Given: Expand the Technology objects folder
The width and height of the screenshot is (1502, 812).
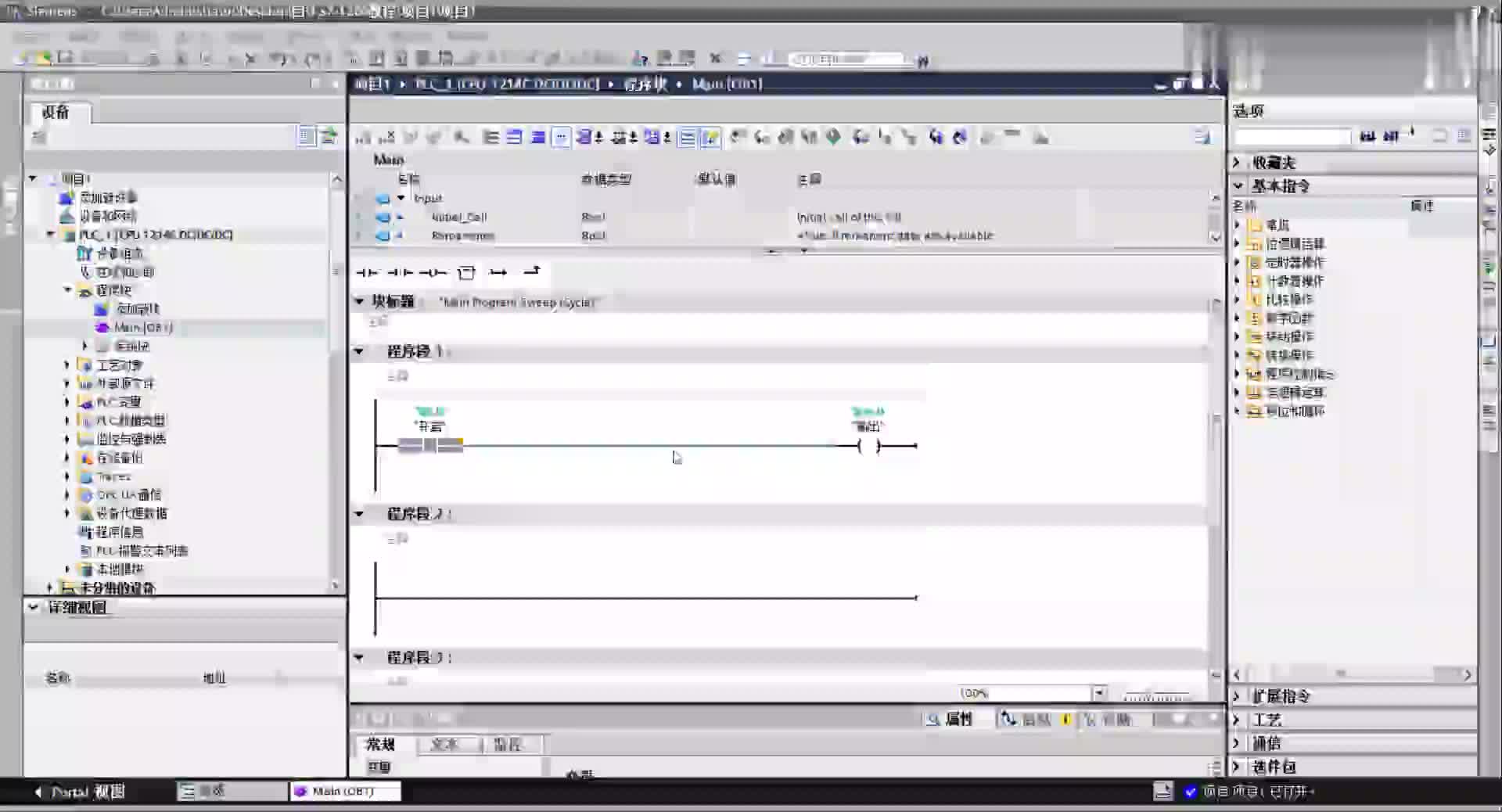Looking at the screenshot, I should click(67, 365).
